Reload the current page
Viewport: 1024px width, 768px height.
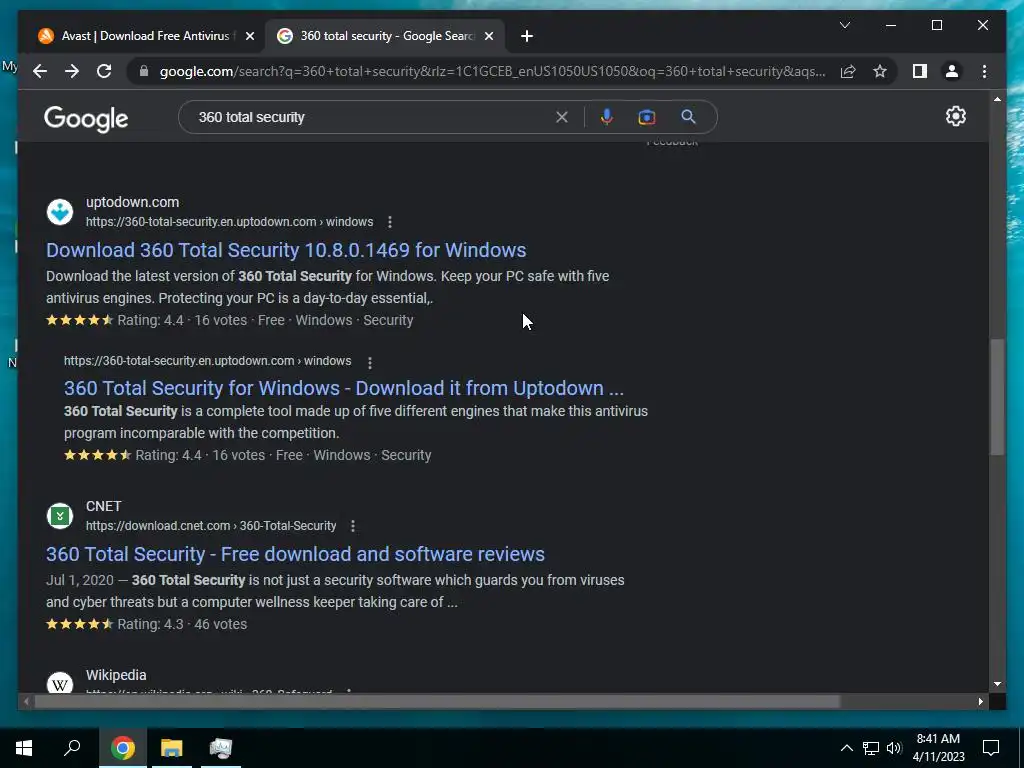[x=104, y=71]
